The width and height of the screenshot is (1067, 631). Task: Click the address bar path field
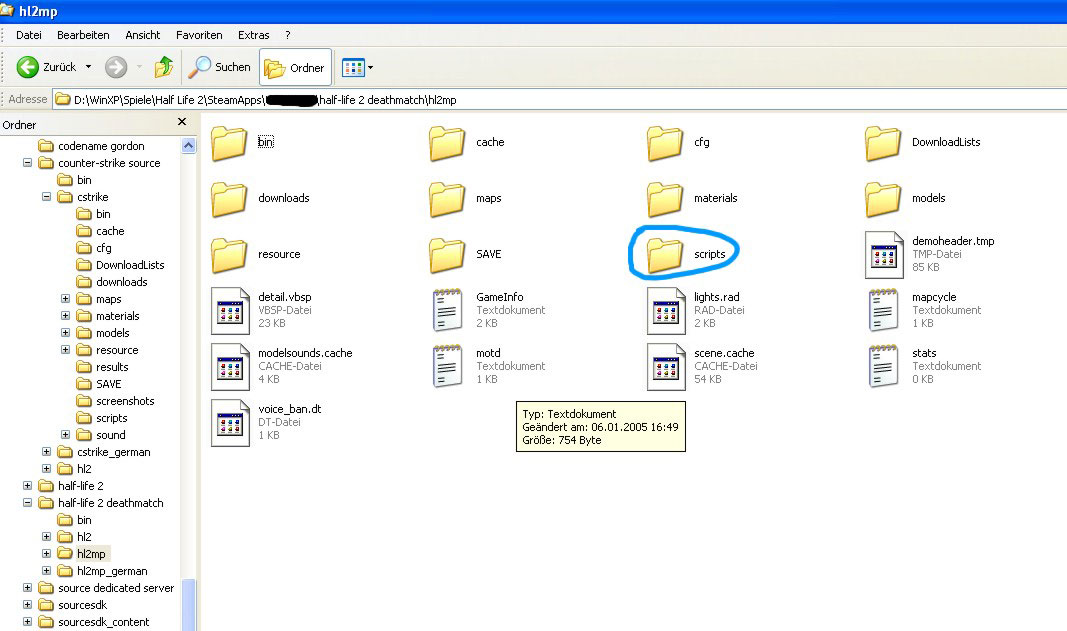pos(559,99)
